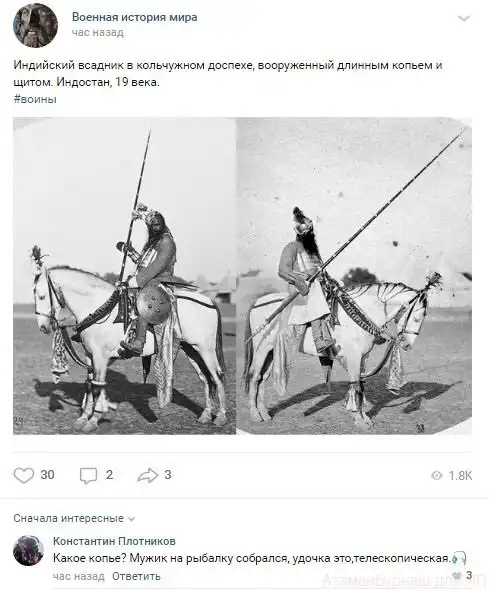Open Константин Плотников's avatar

(29, 550)
